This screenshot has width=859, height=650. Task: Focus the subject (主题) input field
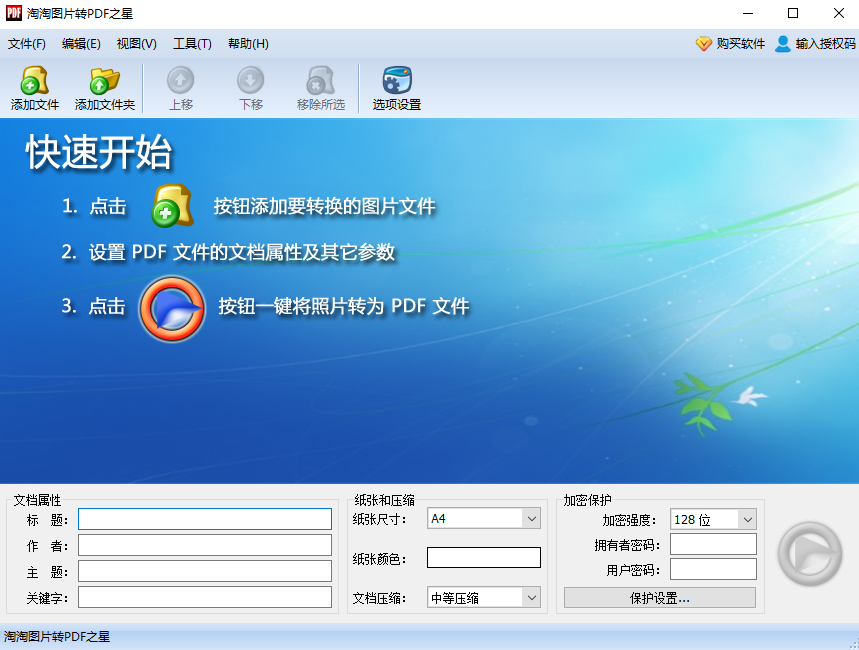205,571
